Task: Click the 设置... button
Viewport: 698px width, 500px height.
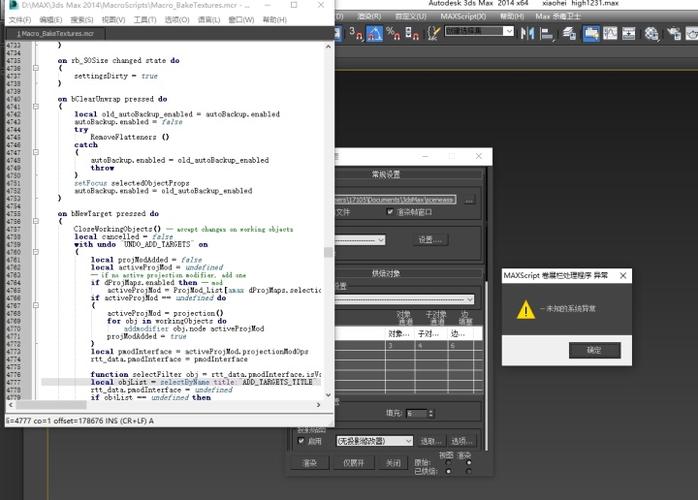Action: [x=431, y=240]
